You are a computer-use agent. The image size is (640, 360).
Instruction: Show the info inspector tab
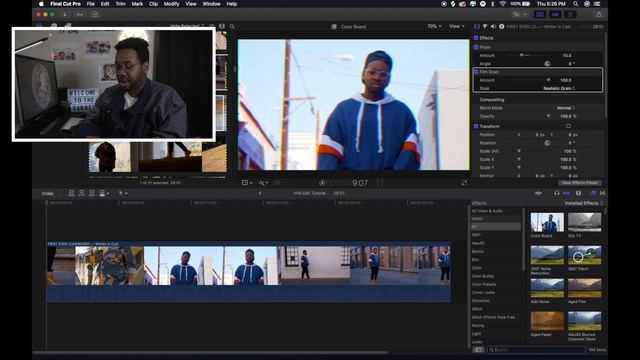[502, 27]
